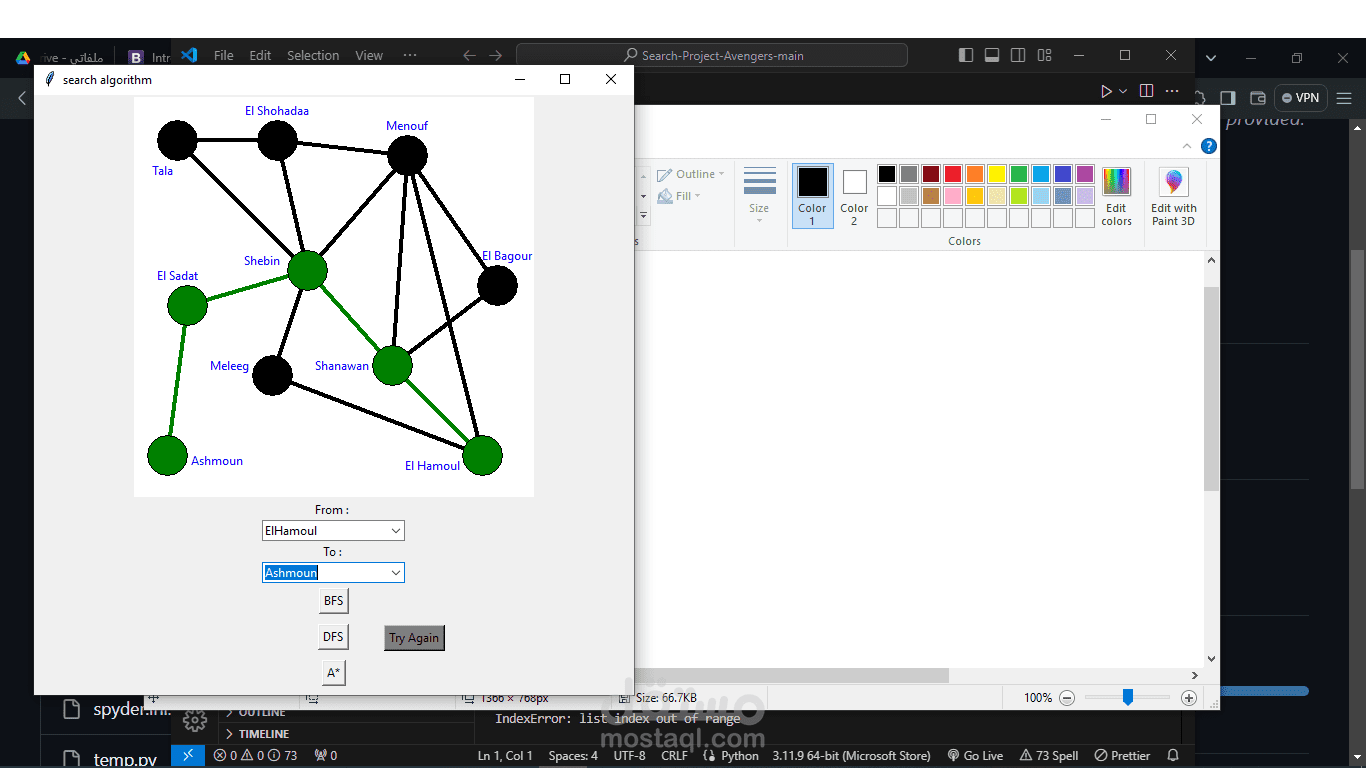Click the Prettier icon in the status bar

1120,755
